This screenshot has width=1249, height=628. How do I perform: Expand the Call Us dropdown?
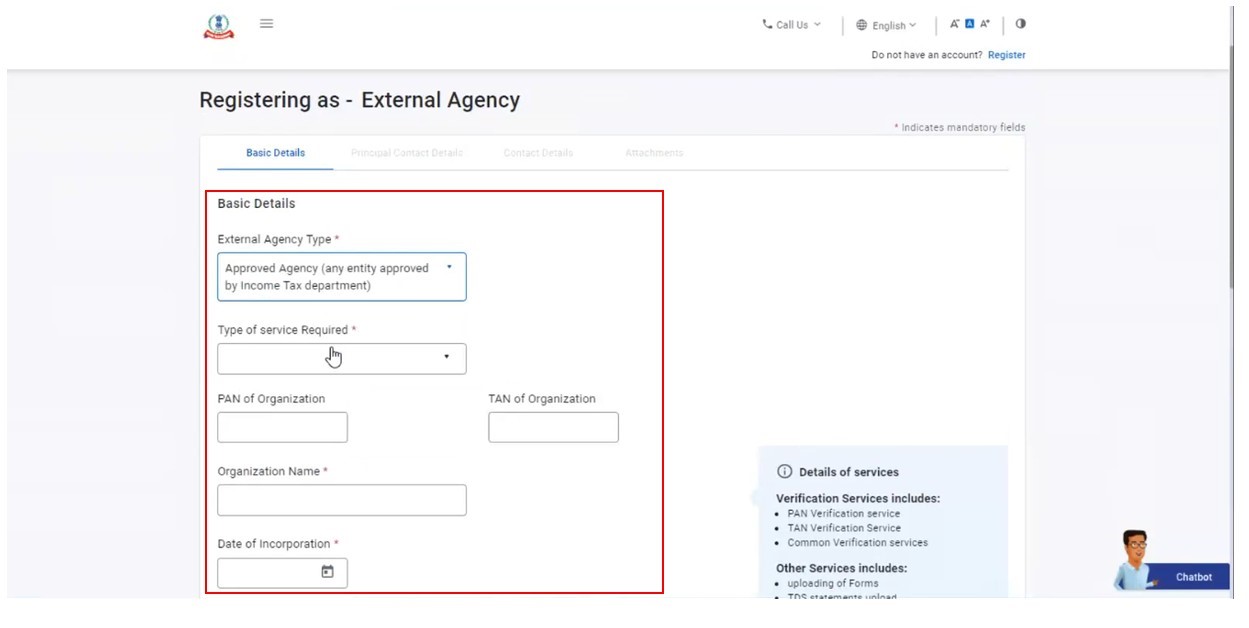[791, 25]
